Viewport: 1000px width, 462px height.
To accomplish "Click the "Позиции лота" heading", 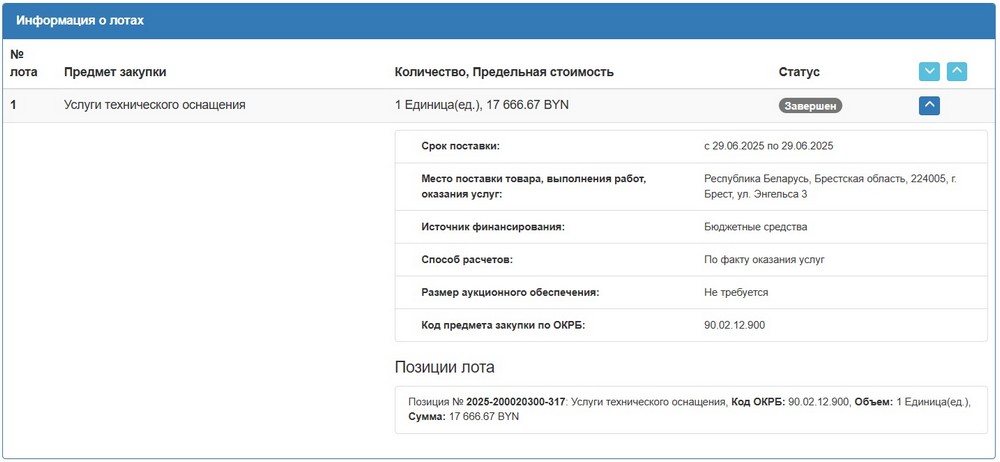I will click(445, 368).
